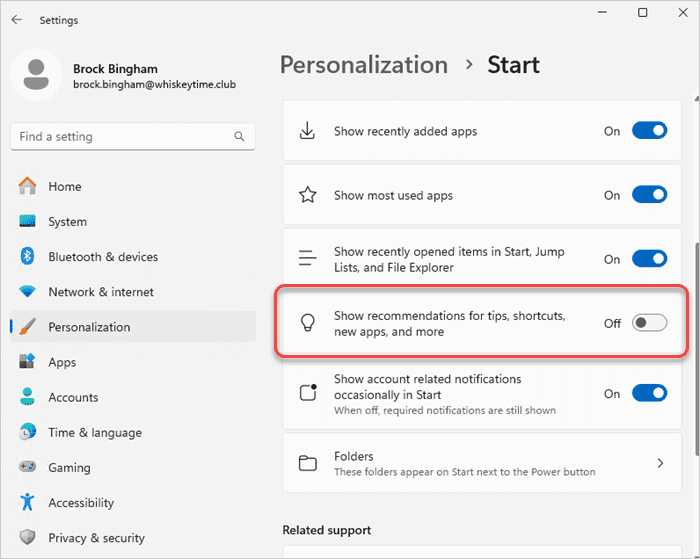Click the Time & language globe icon

[x=27, y=432]
